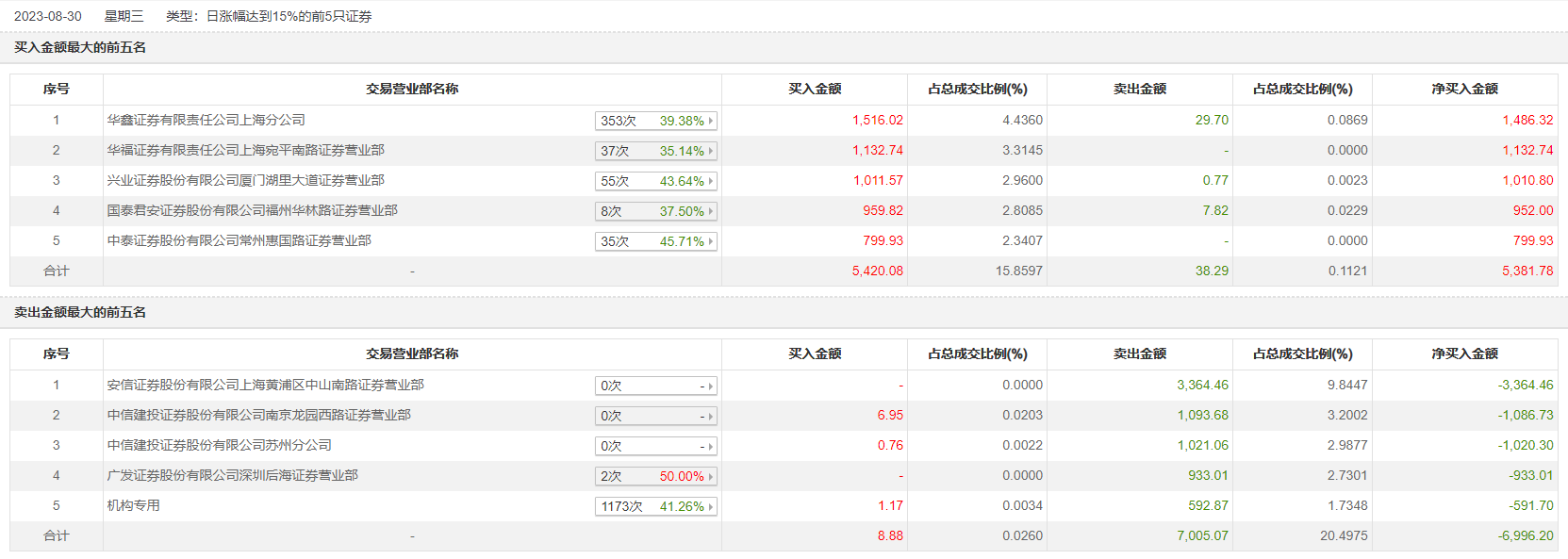This screenshot has width=1568, height=559.
Task: Expand the 2次 50.00% stats box
Action: (x=656, y=476)
